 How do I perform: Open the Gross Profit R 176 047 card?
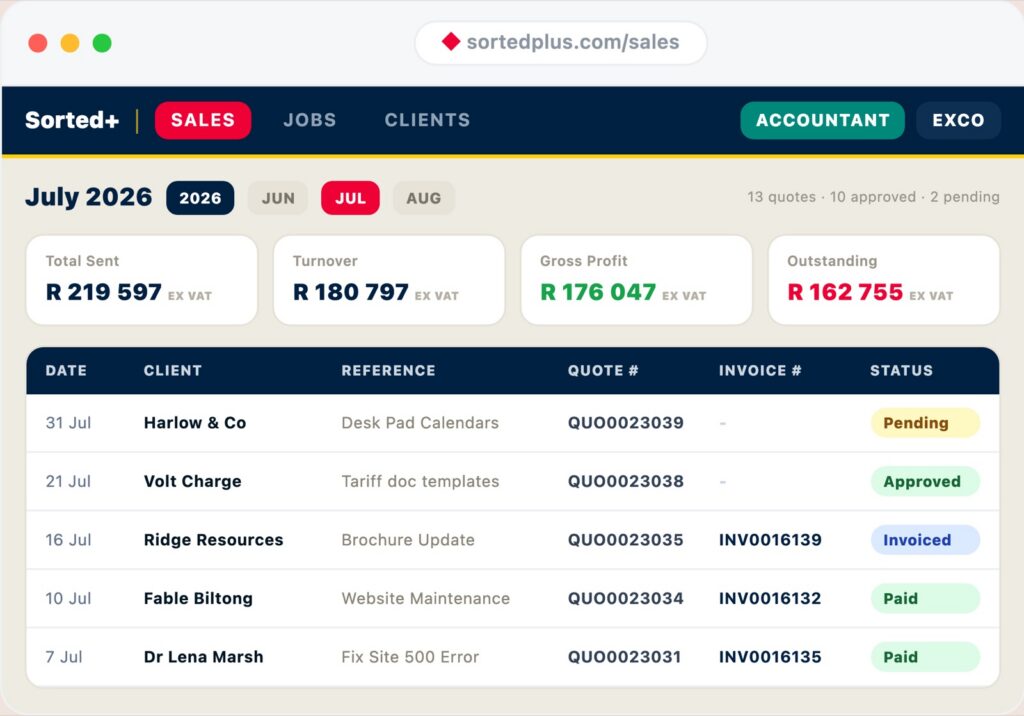pos(637,280)
